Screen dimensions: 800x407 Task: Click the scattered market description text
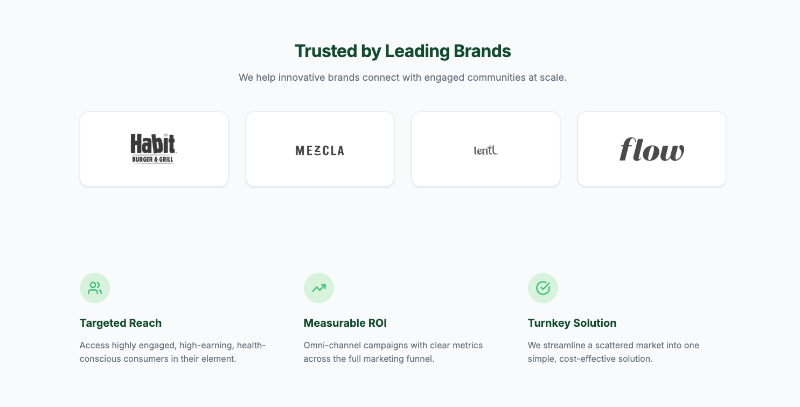coord(614,352)
